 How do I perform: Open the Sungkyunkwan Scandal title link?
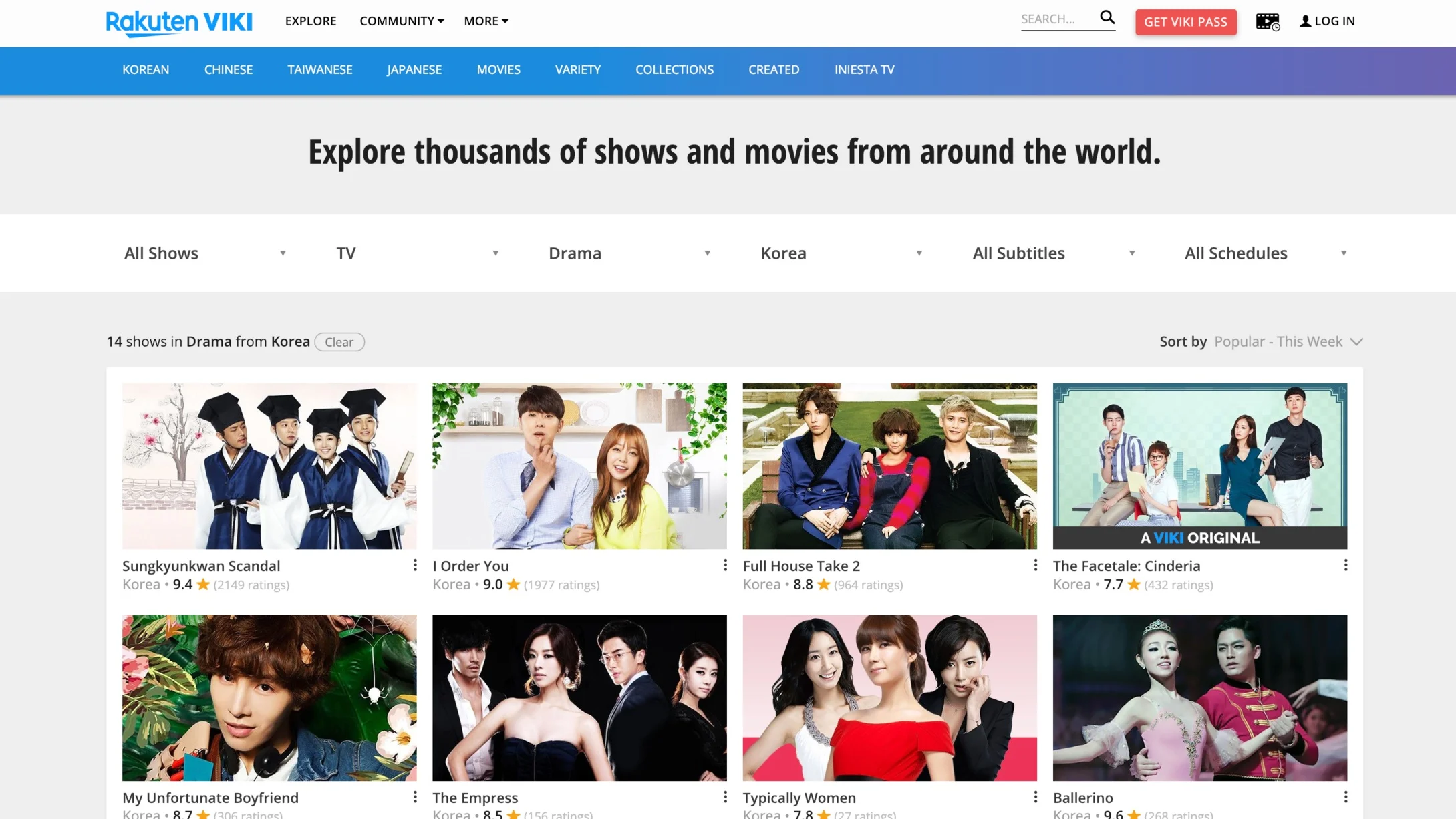201,566
